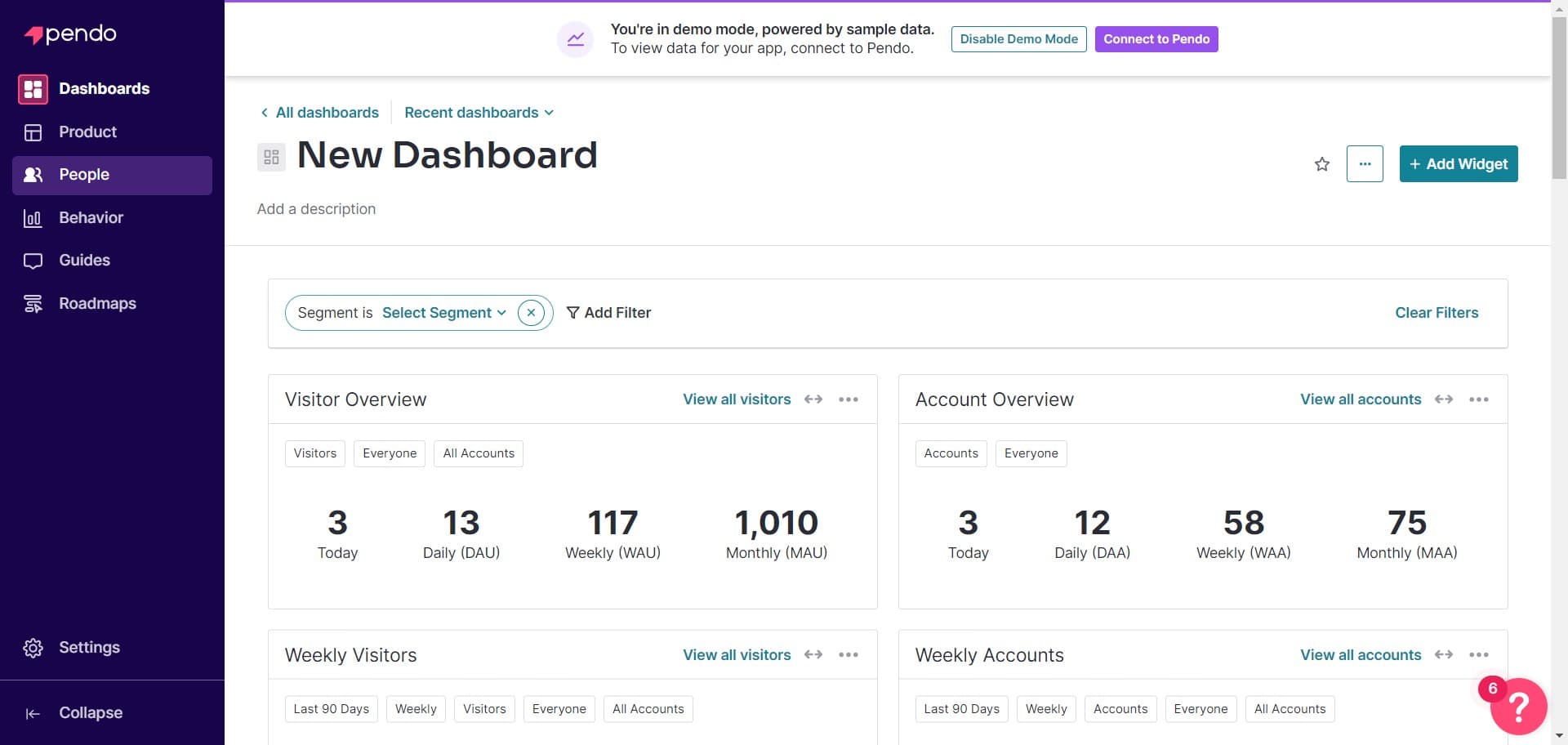
Task: Click Add Widget button
Action: (1458, 164)
